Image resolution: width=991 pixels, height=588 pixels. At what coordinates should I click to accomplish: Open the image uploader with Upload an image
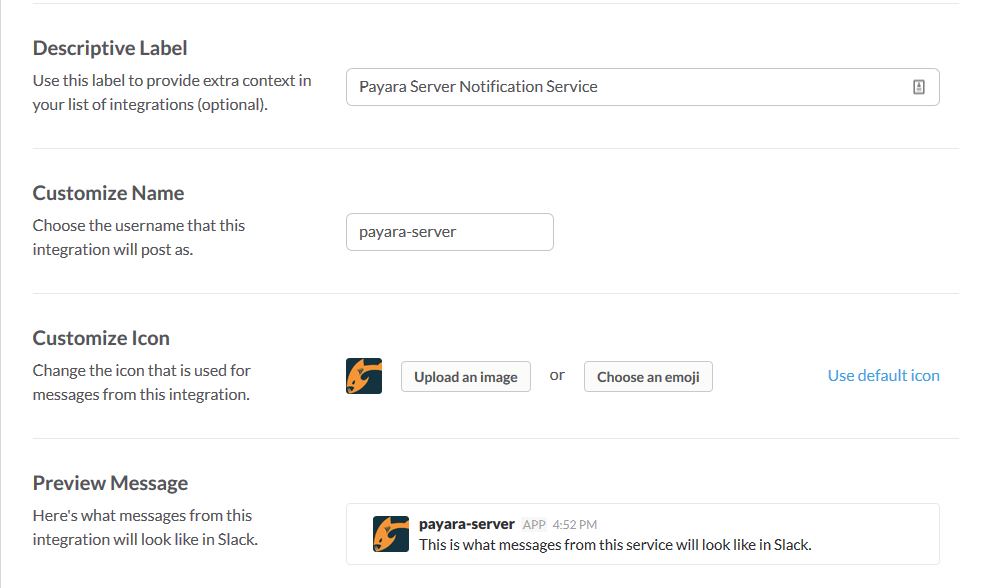tap(465, 377)
